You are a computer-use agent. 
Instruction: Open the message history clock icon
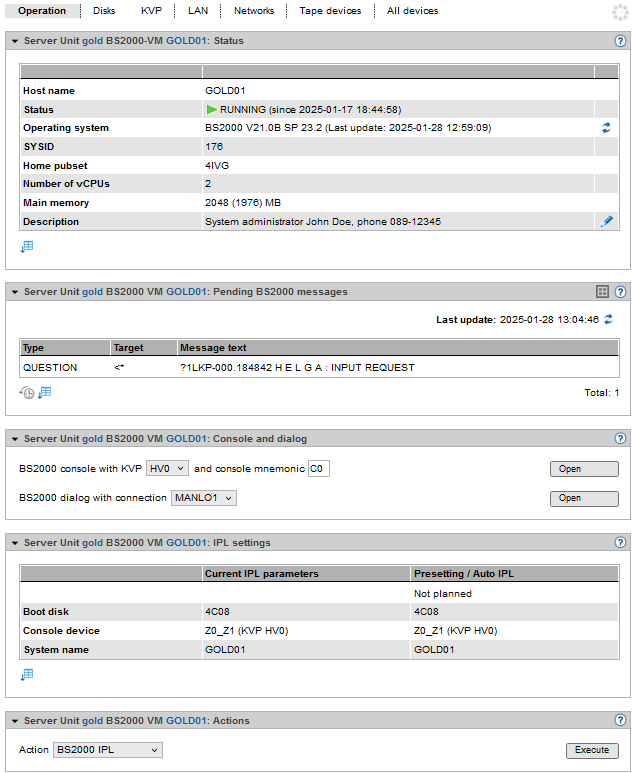27,393
